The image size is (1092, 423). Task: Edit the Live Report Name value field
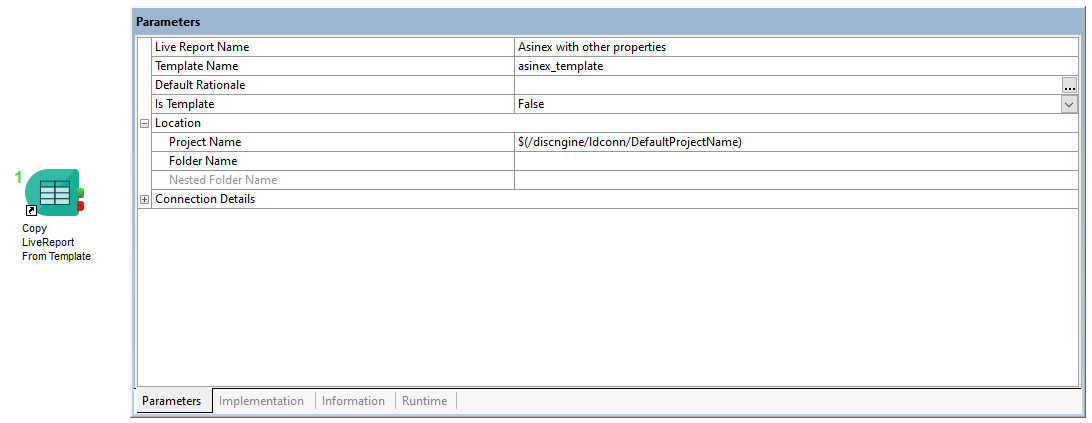point(796,47)
